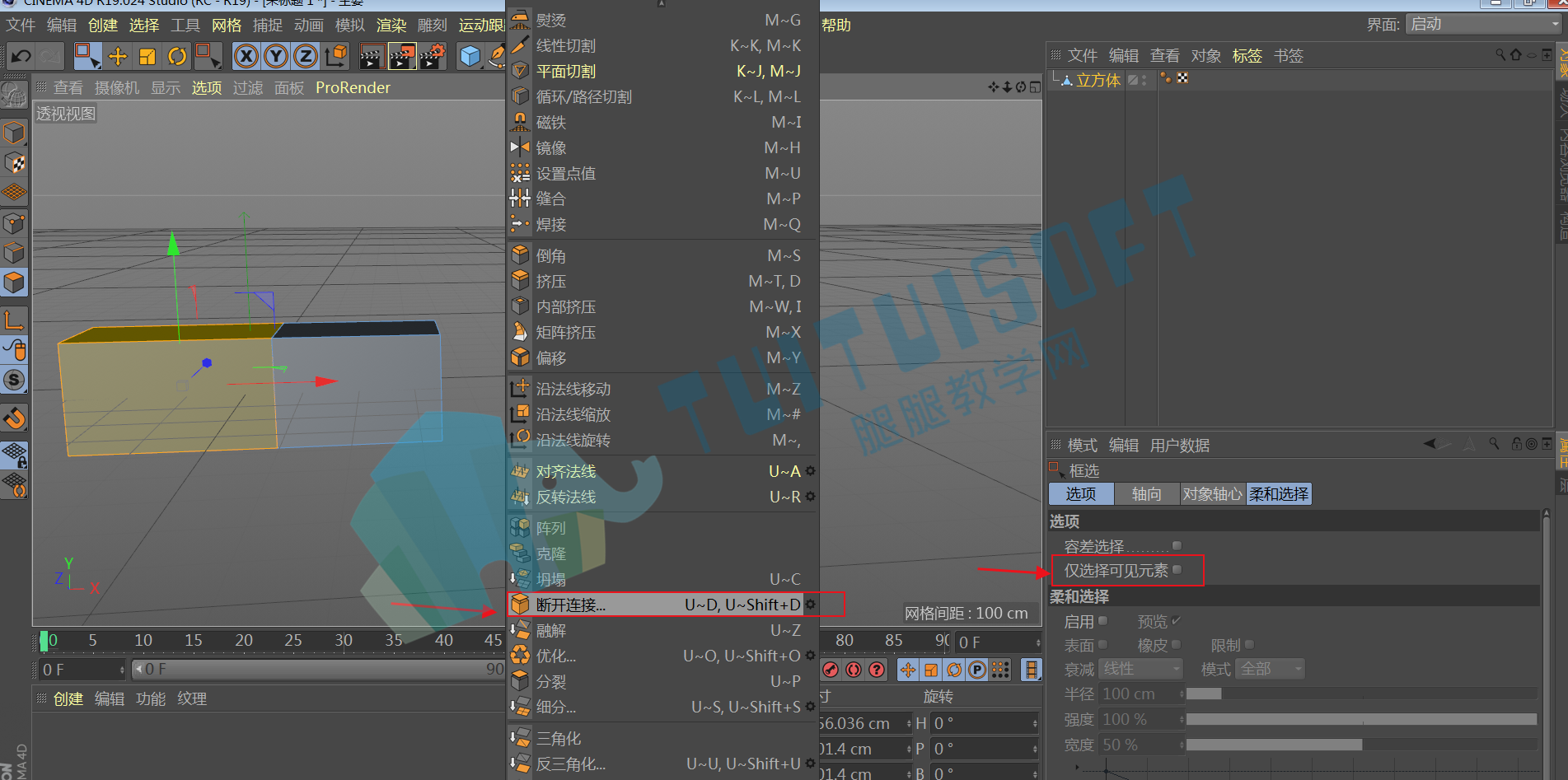Enable polygon mode in left sidebar
Screen dimensions: 1568x780
(15, 283)
